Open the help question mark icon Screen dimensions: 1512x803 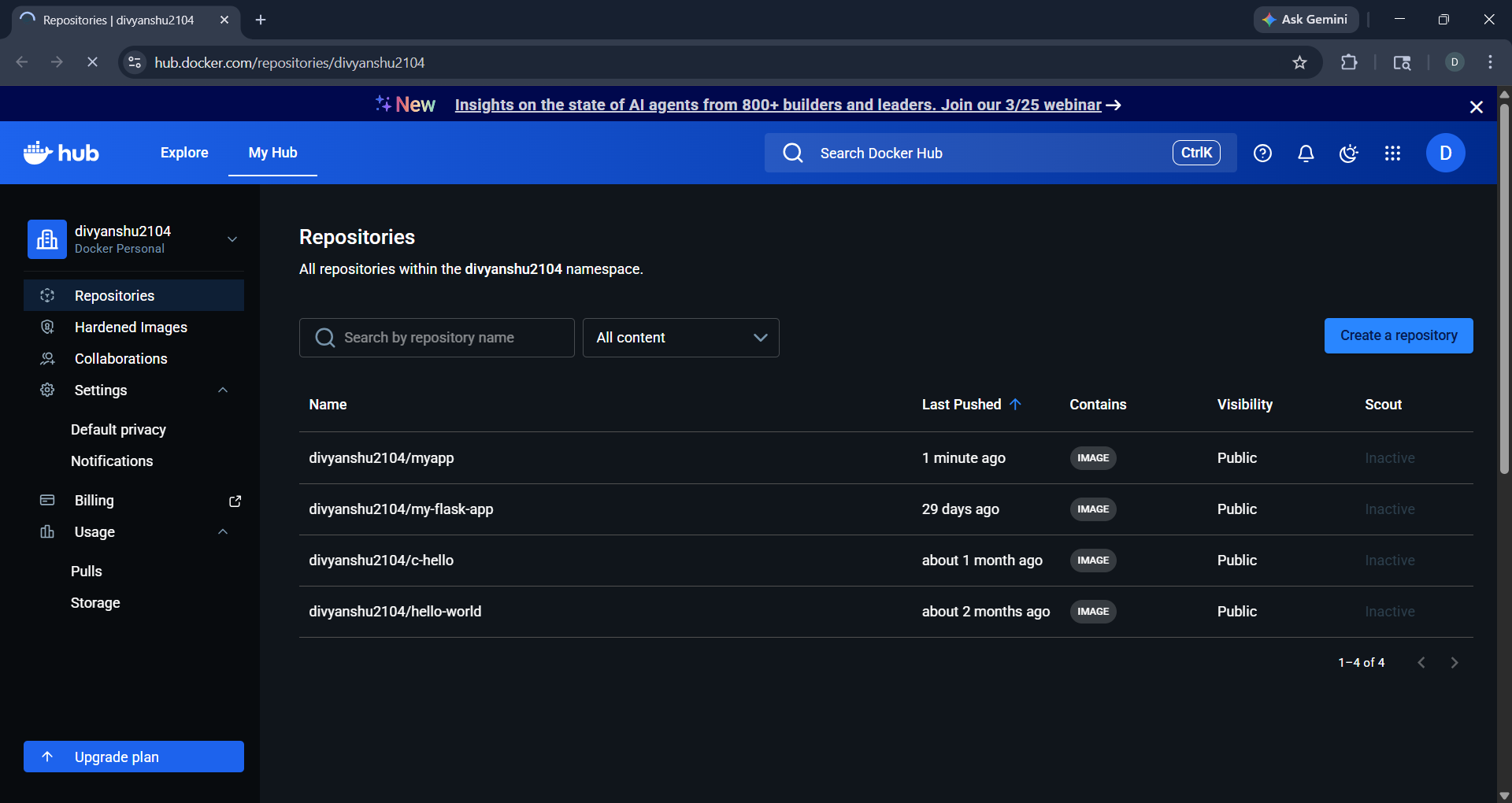[x=1262, y=153]
